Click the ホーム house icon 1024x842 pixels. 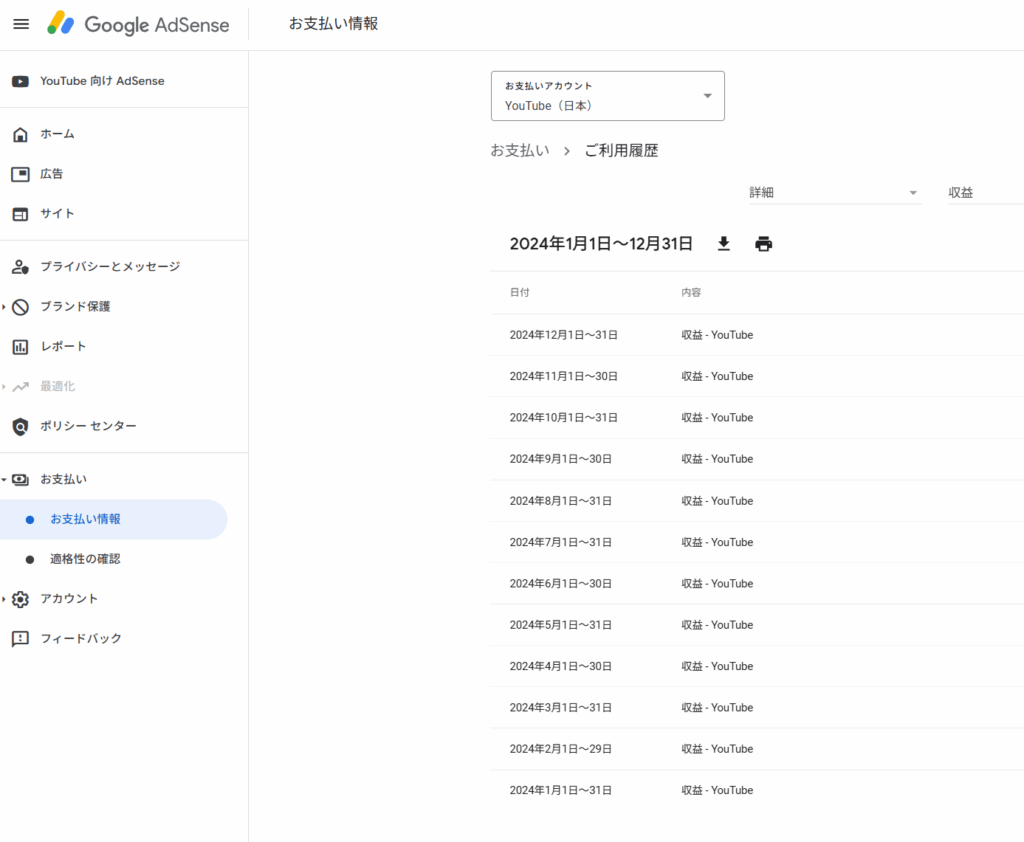tap(20, 135)
